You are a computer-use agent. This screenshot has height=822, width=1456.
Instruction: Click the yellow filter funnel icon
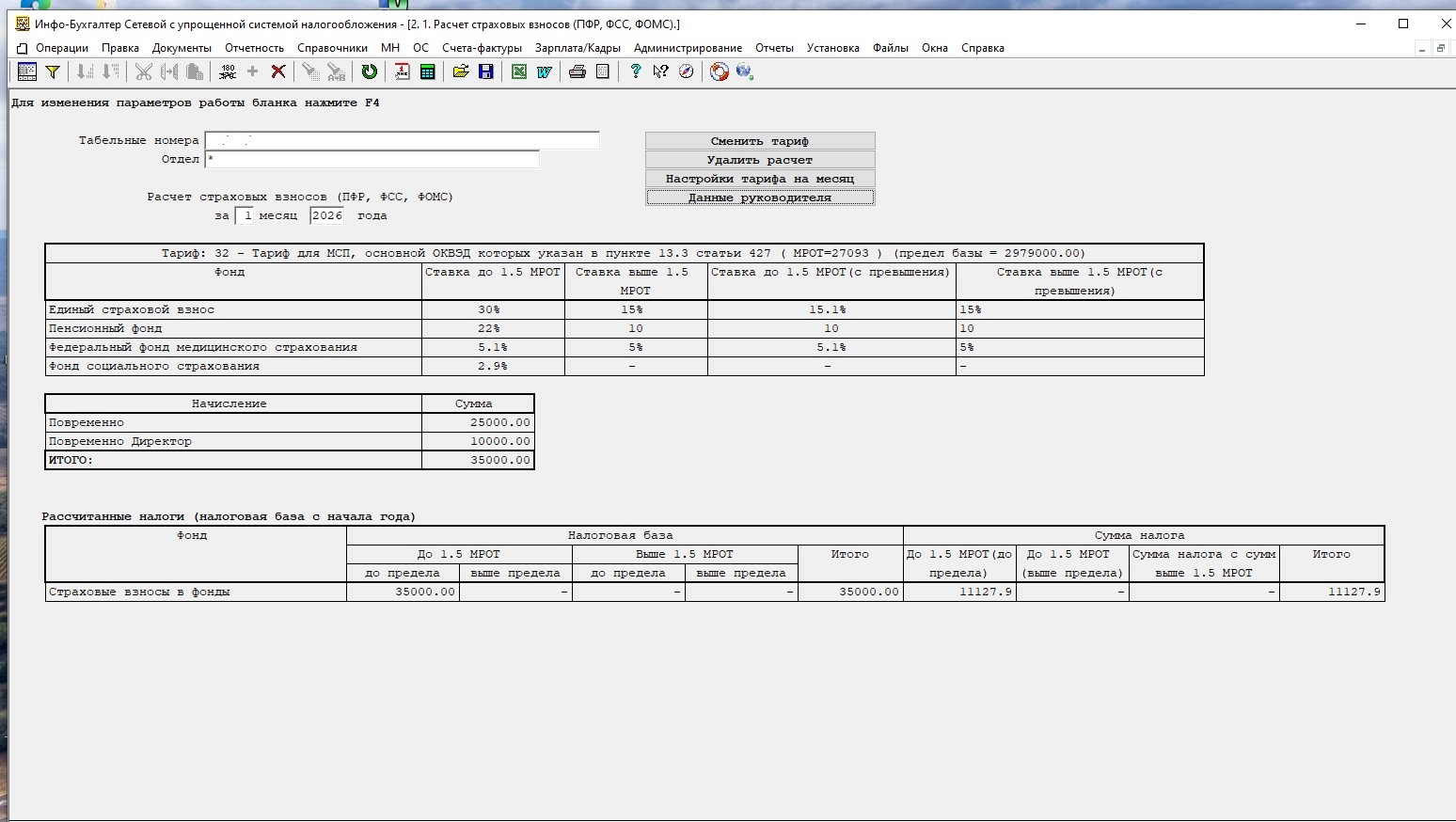pos(53,71)
